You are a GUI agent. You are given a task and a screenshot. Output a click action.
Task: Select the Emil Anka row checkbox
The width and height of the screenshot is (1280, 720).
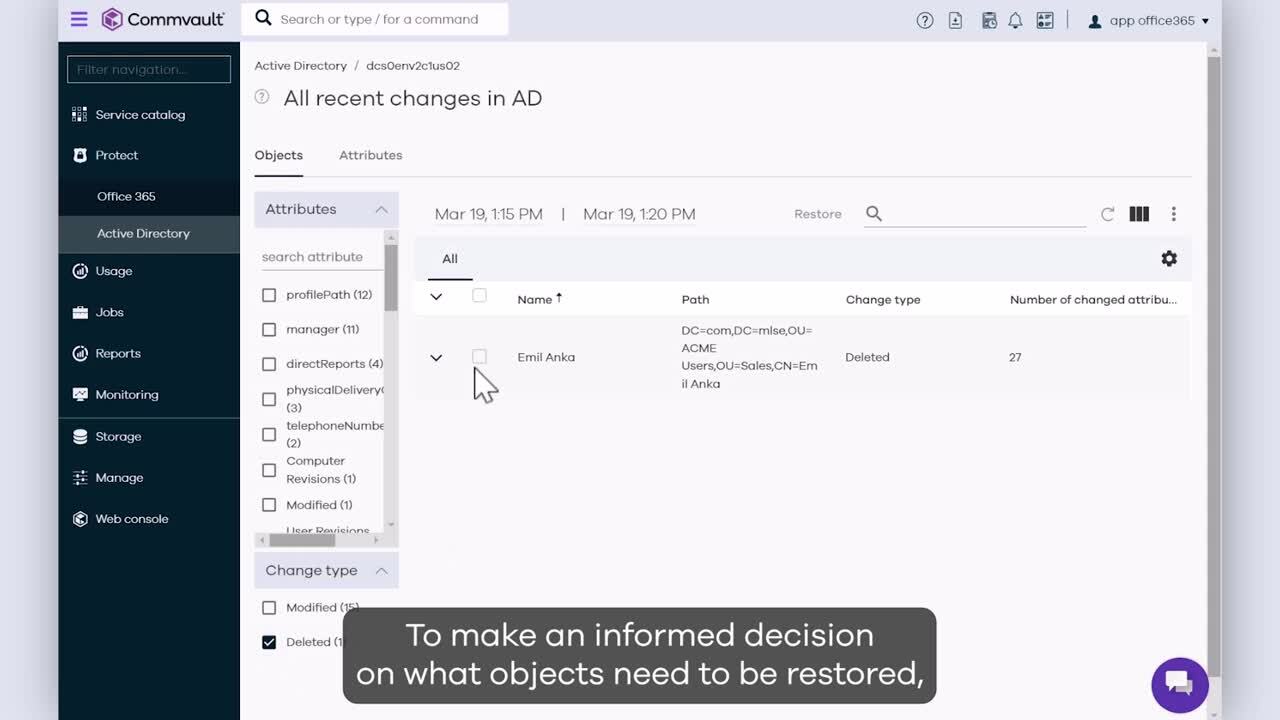click(479, 357)
